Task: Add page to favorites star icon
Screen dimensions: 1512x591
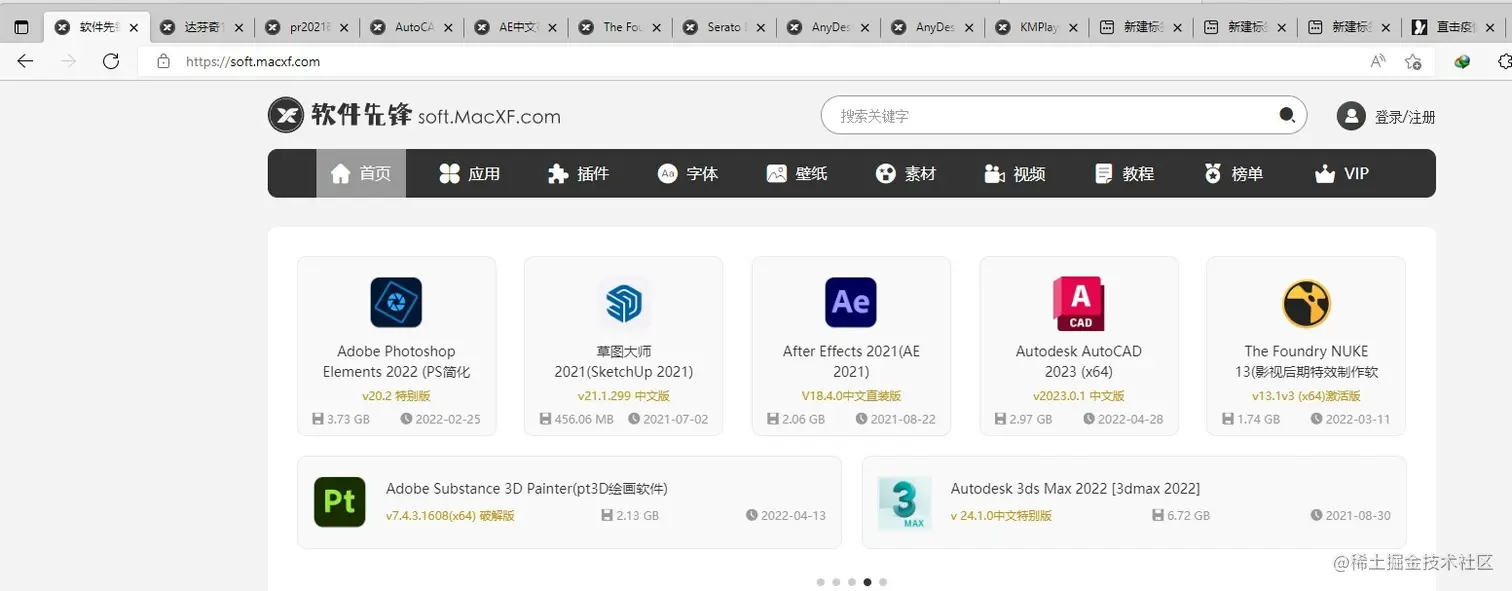Action: (x=1413, y=61)
